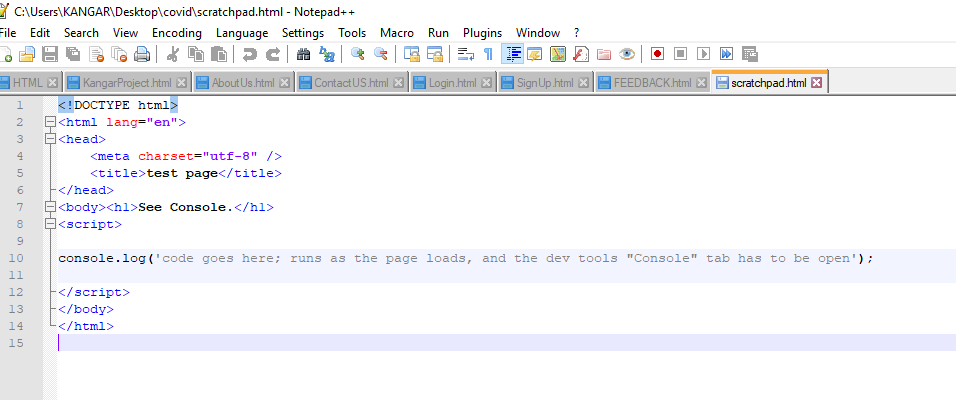Open the Settings menu
The image size is (956, 400).
[303, 33]
